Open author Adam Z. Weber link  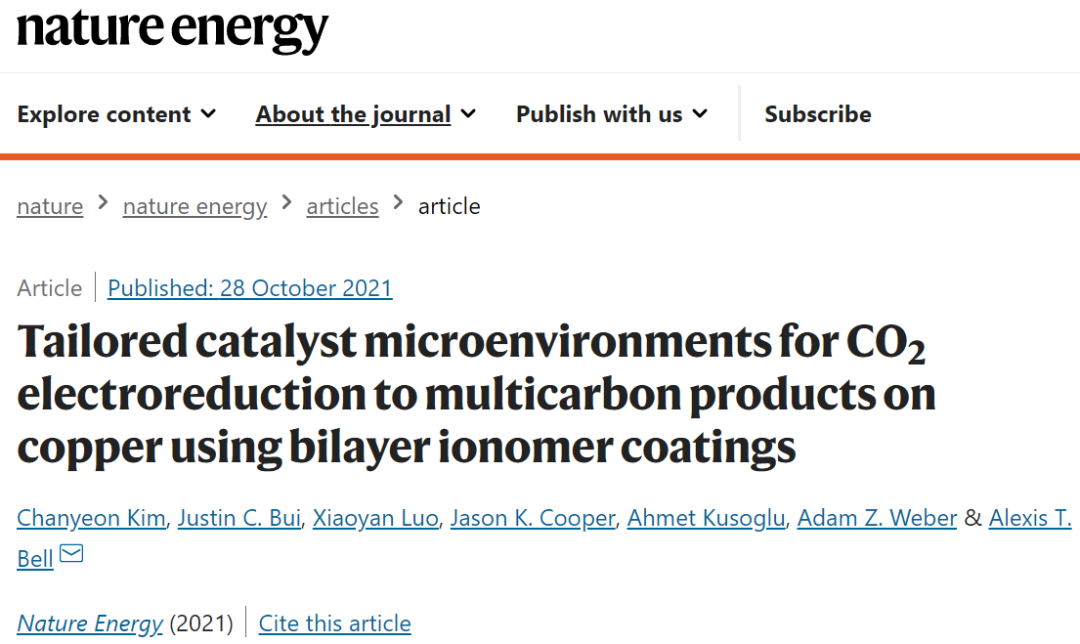pos(877,518)
